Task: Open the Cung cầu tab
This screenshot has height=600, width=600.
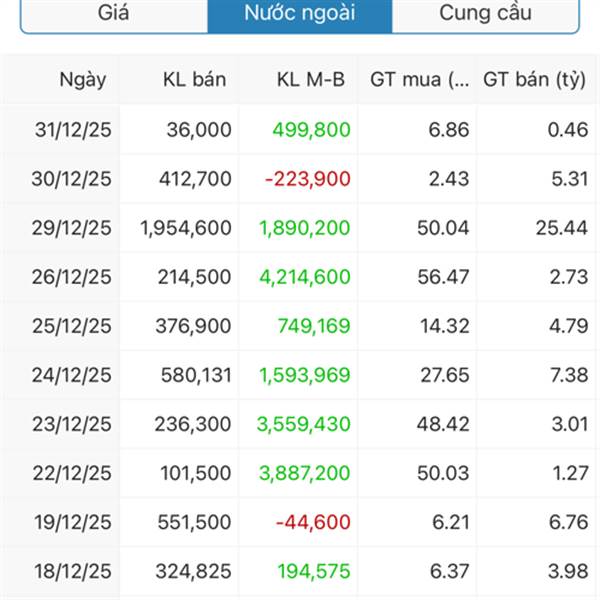Action: coord(485,14)
